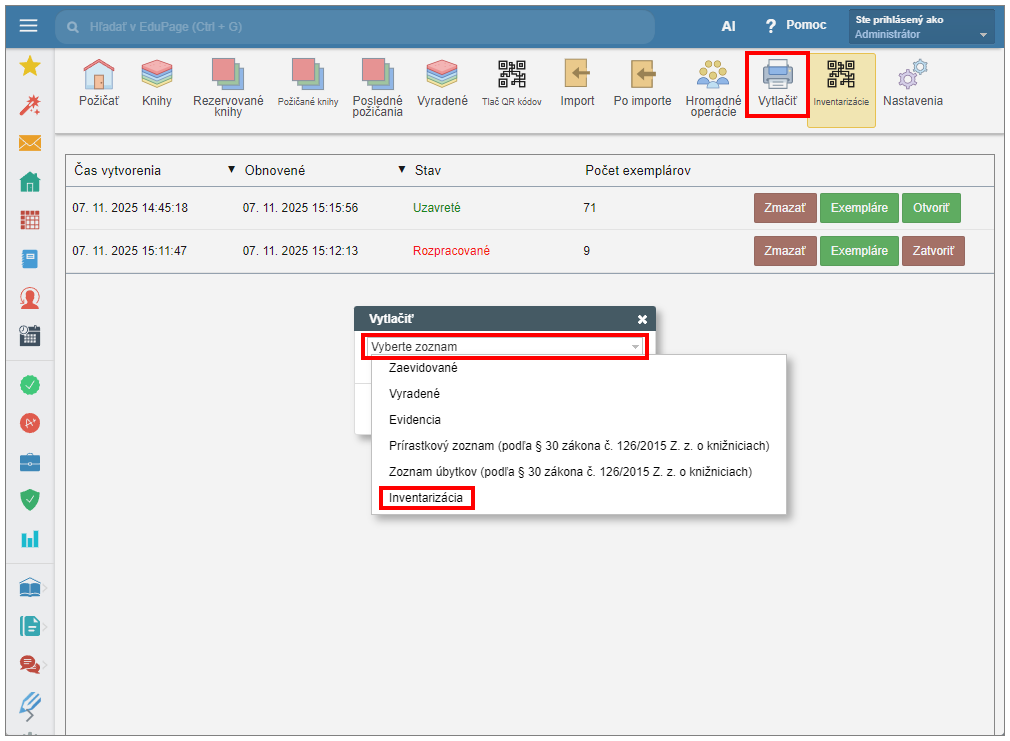Image resolution: width=1010 pixels, height=741 pixels.
Task: Open Hromadné operácie toolbar icon
Action: (x=713, y=76)
